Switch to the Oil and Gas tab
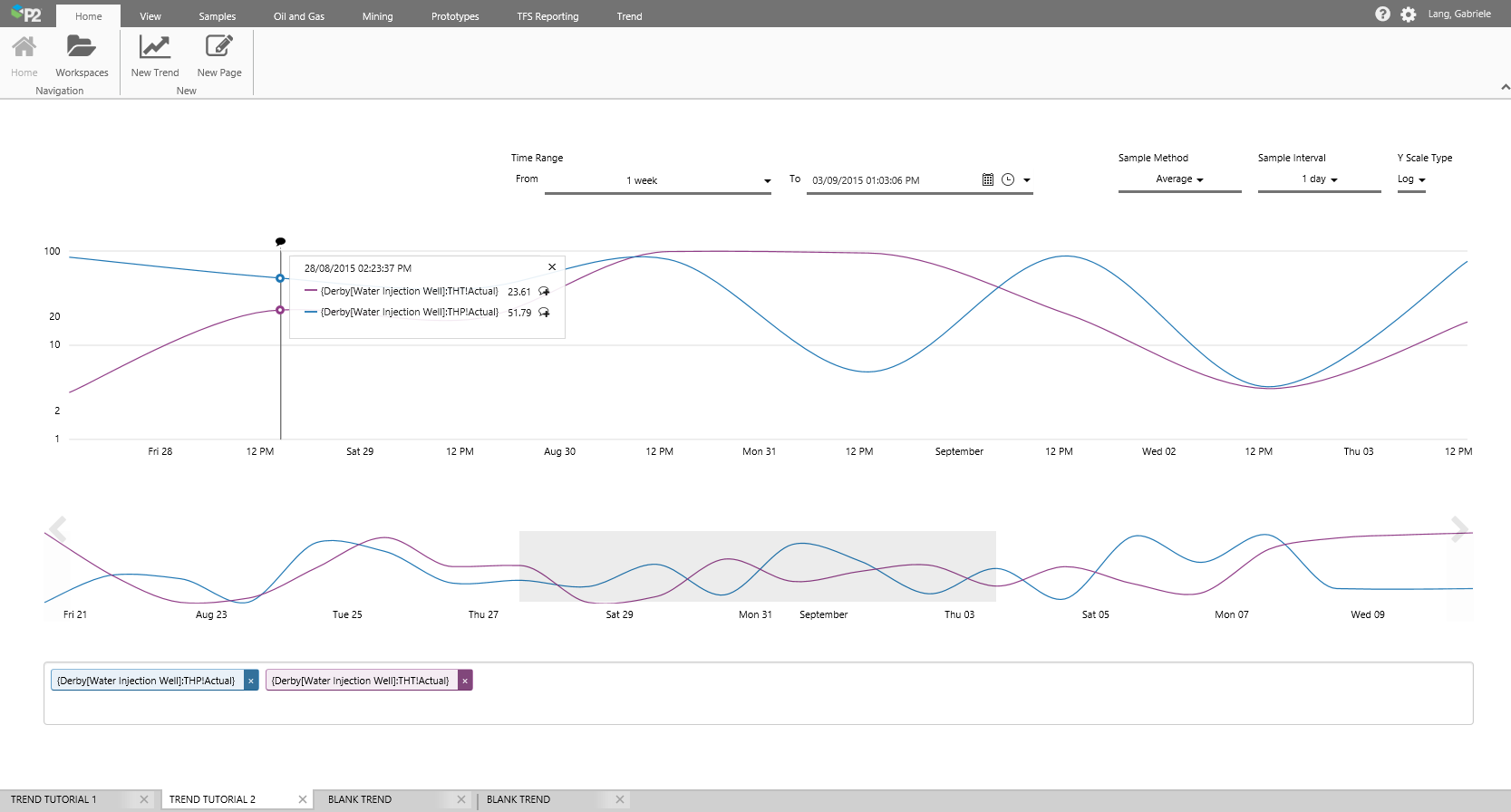The width and height of the screenshot is (1511, 812). [298, 16]
